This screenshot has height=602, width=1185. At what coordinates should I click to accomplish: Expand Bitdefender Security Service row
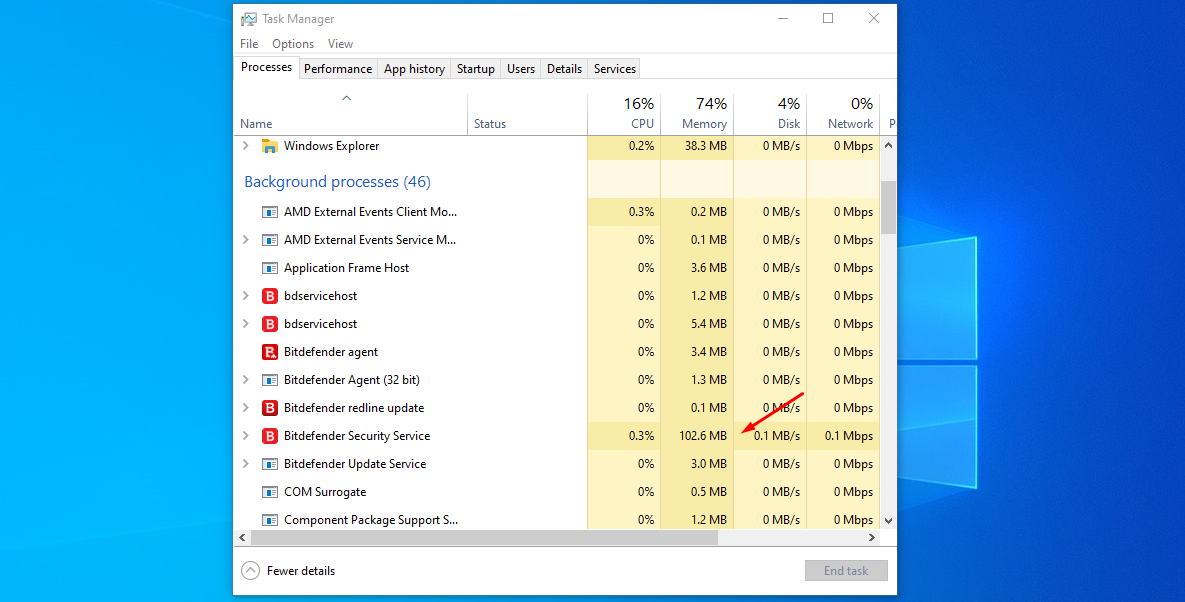point(246,435)
